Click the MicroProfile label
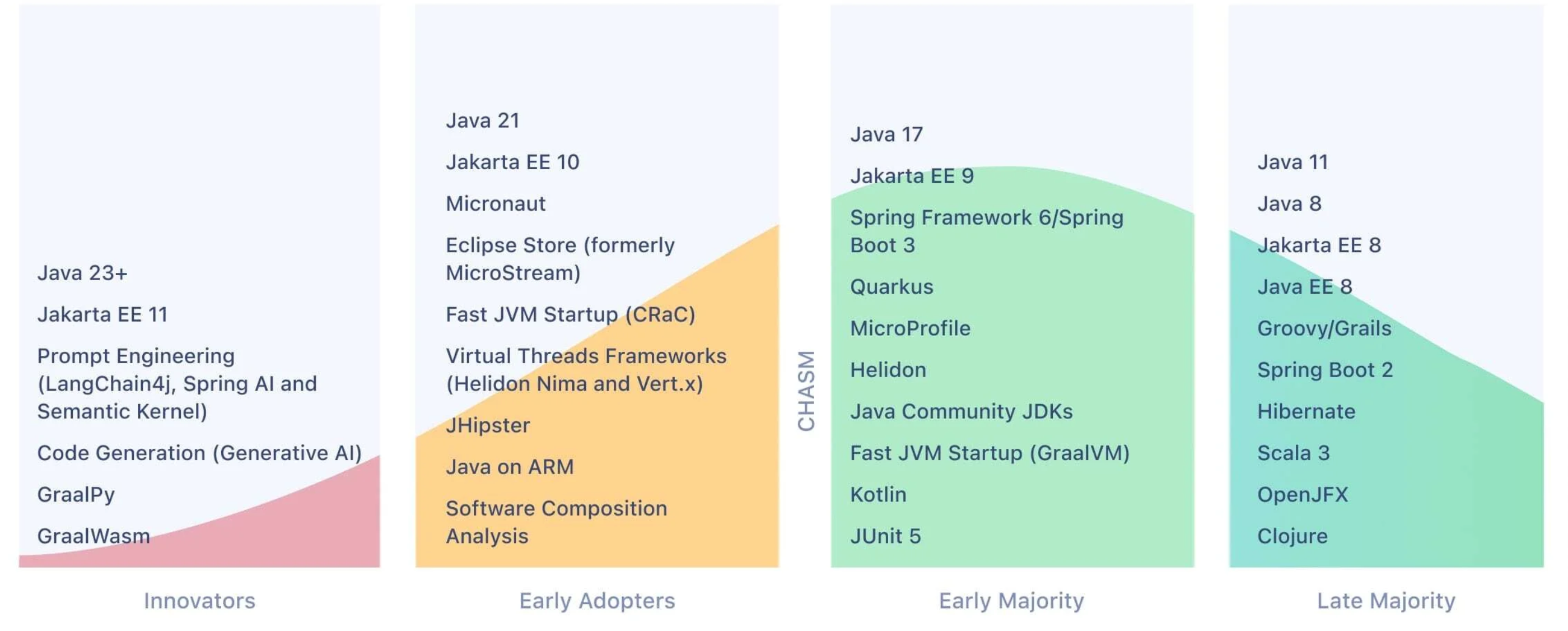Viewport: 1568px width, 631px height. pyautogui.click(x=910, y=328)
